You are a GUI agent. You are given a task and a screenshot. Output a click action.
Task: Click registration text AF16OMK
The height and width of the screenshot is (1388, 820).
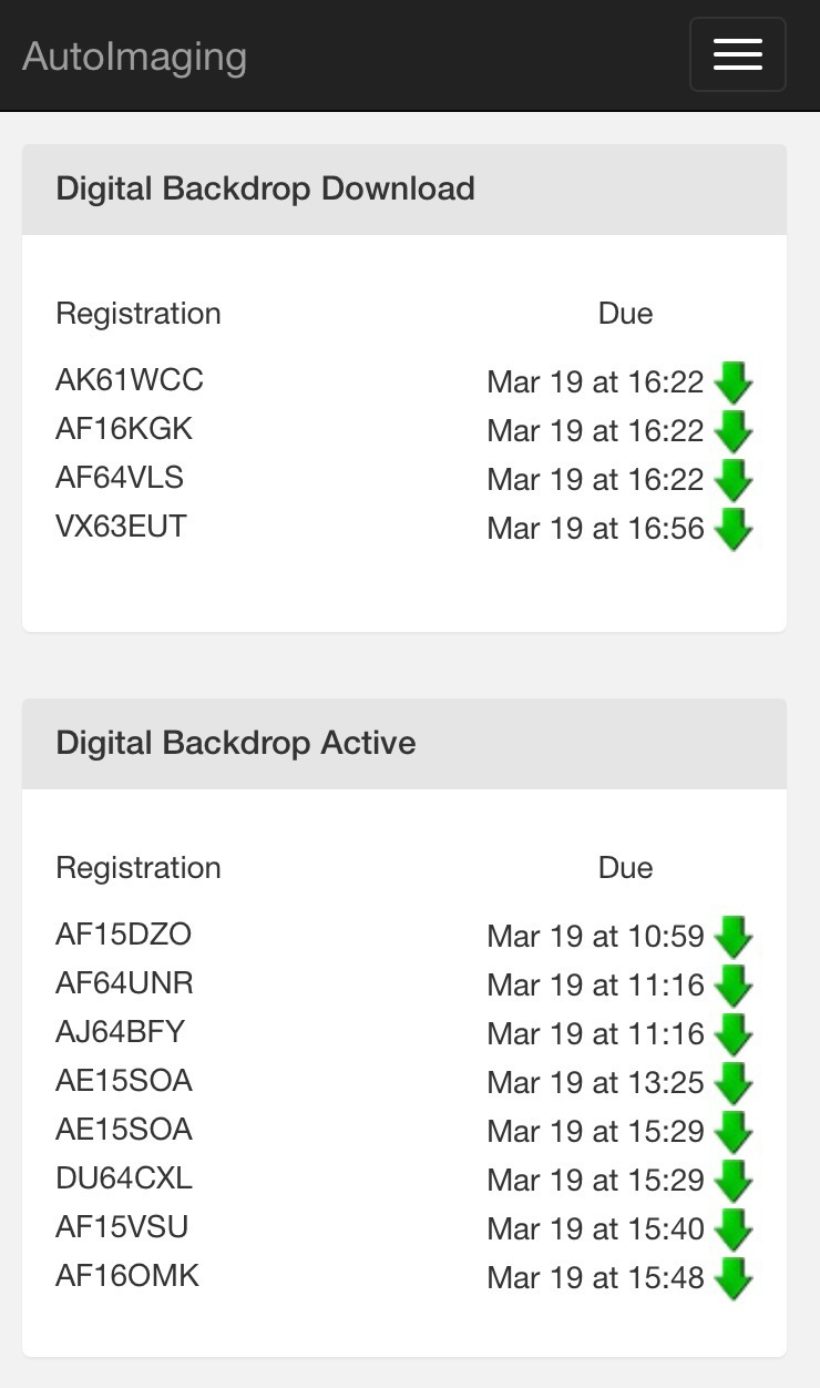tap(127, 1276)
